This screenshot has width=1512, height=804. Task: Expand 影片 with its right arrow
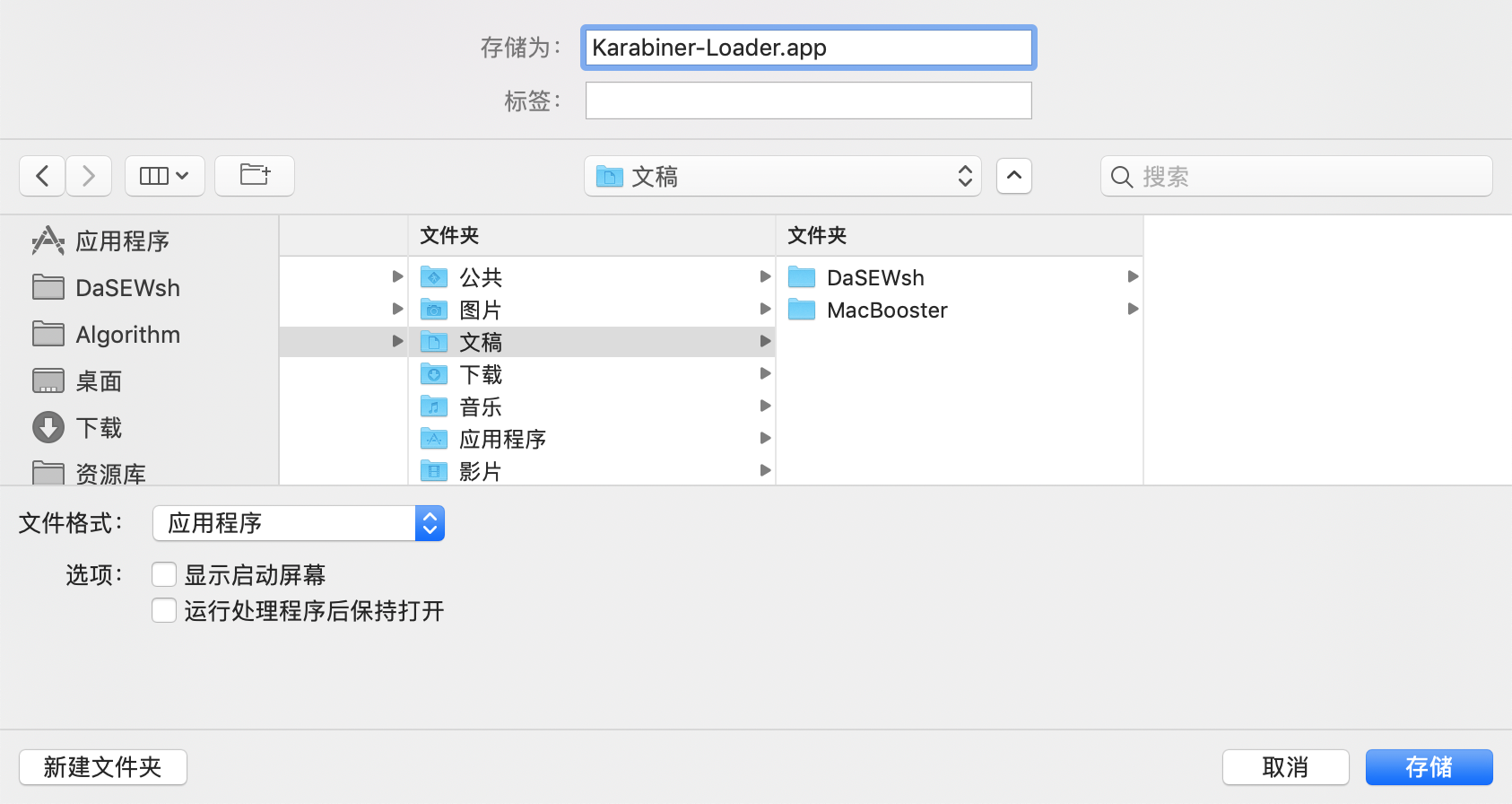[765, 470]
